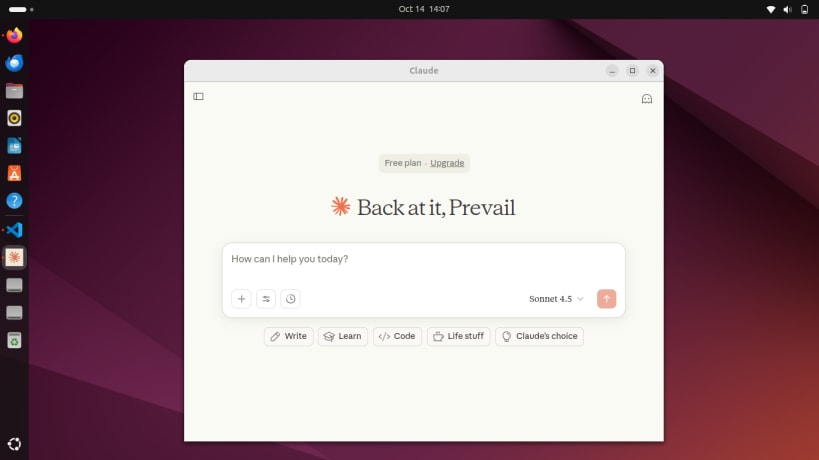Click the 'Back at it, Prevail' greeting

[x=436, y=208]
